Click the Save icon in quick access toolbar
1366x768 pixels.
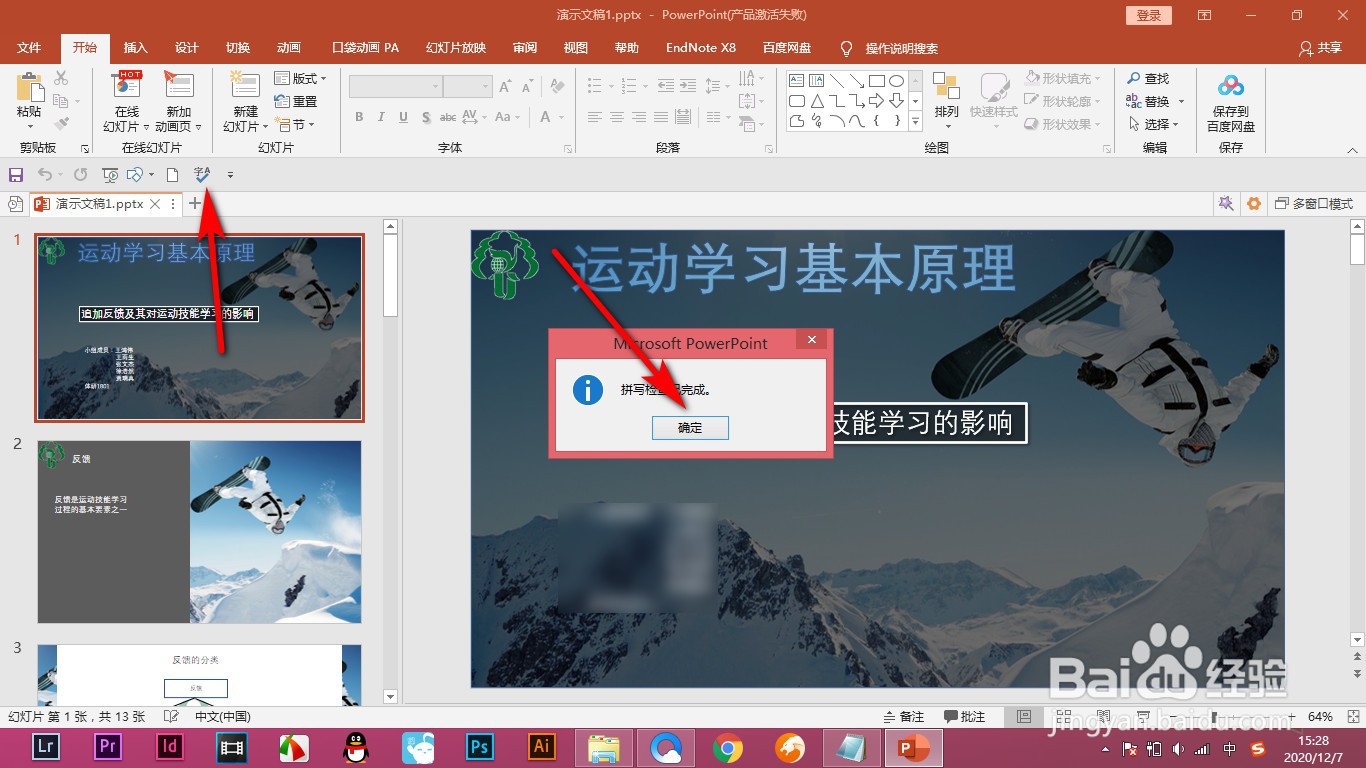[x=16, y=175]
